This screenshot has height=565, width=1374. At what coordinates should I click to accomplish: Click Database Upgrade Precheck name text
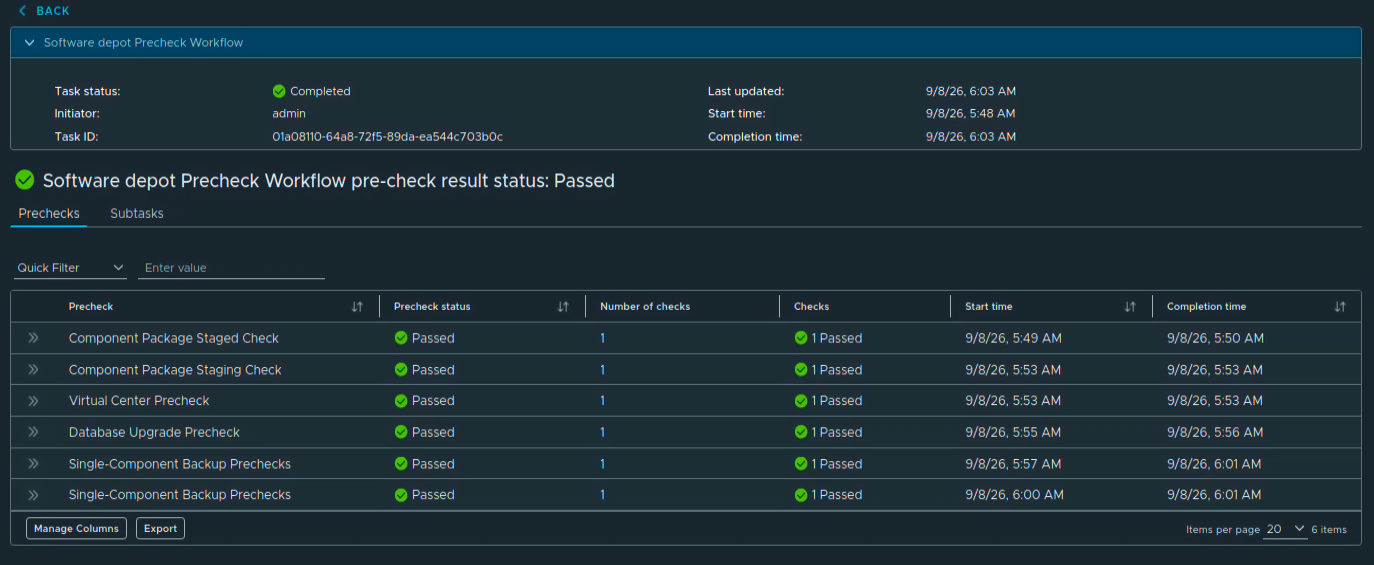154,432
